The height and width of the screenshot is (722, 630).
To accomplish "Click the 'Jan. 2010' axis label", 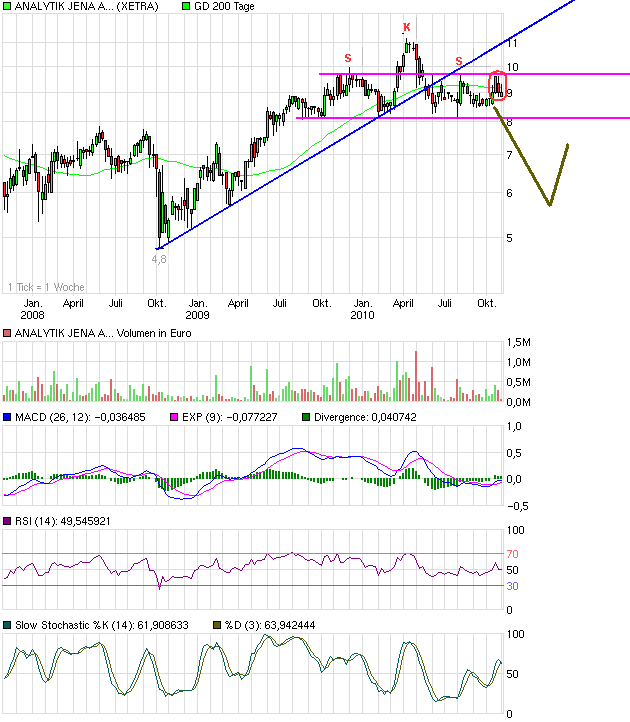I will click(x=362, y=309).
